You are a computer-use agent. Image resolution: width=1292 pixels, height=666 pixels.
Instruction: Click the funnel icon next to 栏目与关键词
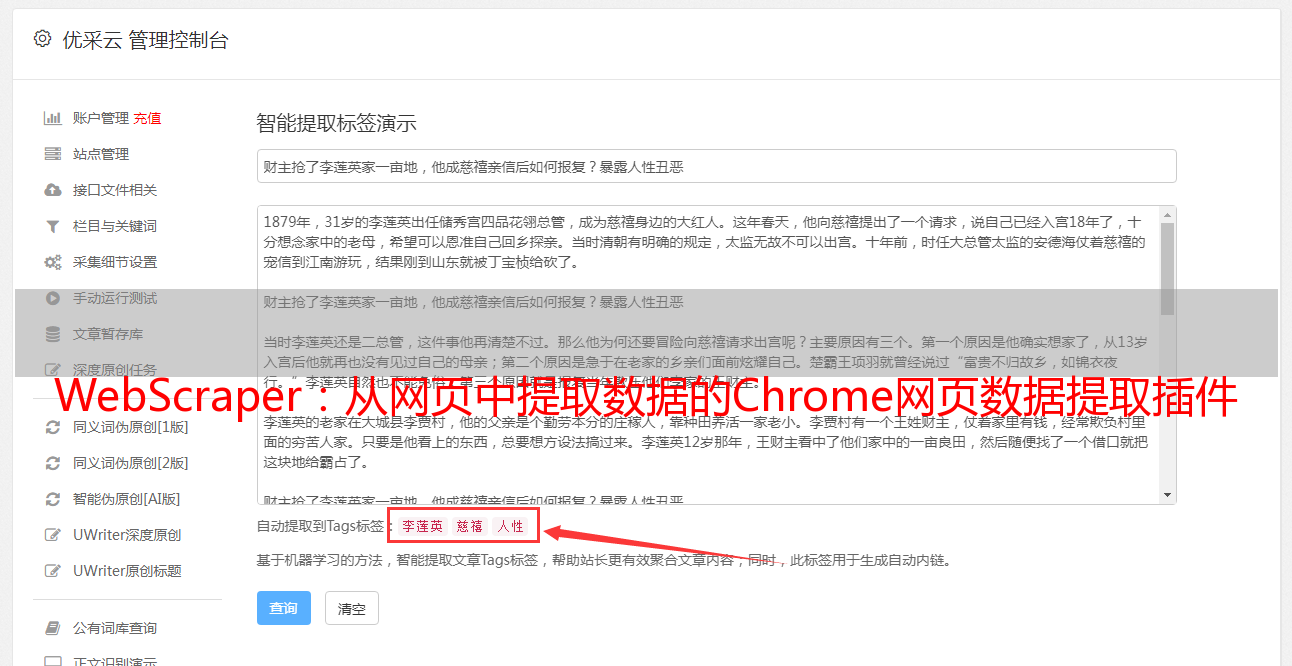tap(53, 226)
